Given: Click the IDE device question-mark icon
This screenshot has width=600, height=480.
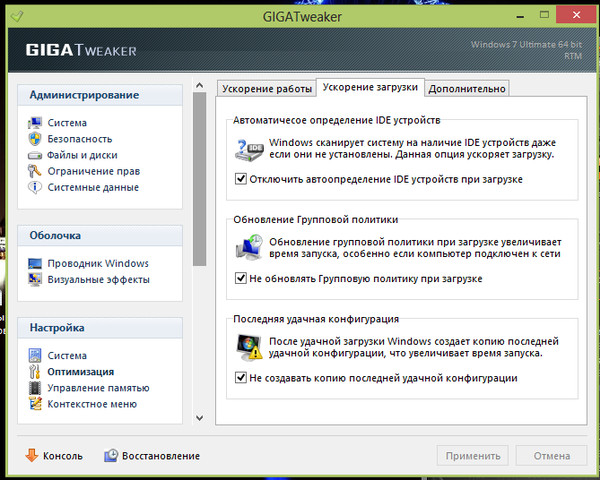Looking at the screenshot, I should point(249,150).
